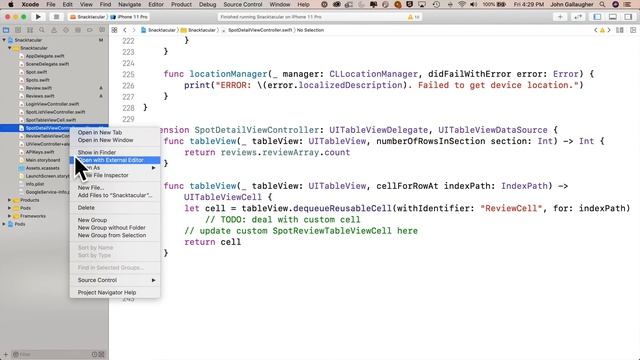This screenshot has height=360, width=640.
Task: Add new file with plus at navigator bottom
Action: 5,354
